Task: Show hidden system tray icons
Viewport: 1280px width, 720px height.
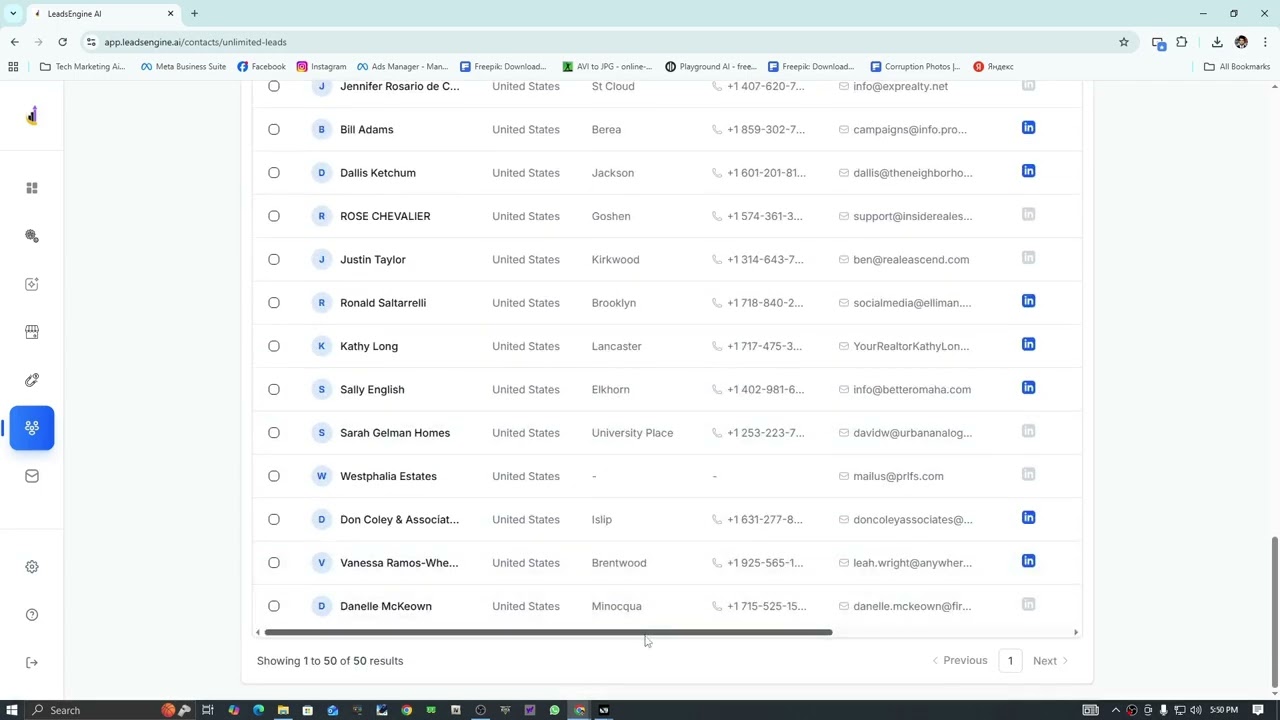Action: [1116, 710]
